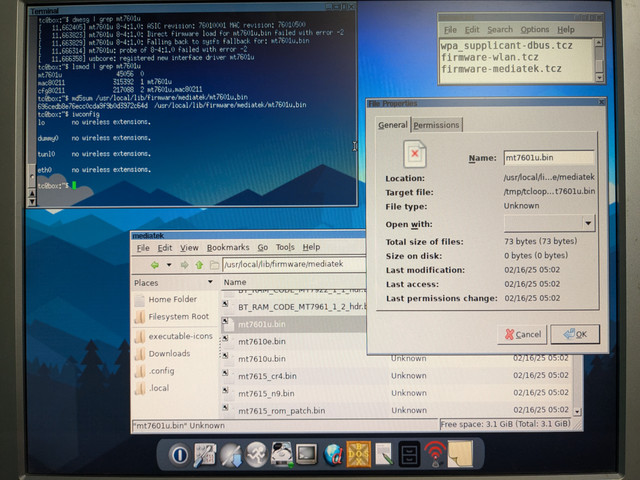Open the Bookmarks menu in file manager

coord(228,247)
